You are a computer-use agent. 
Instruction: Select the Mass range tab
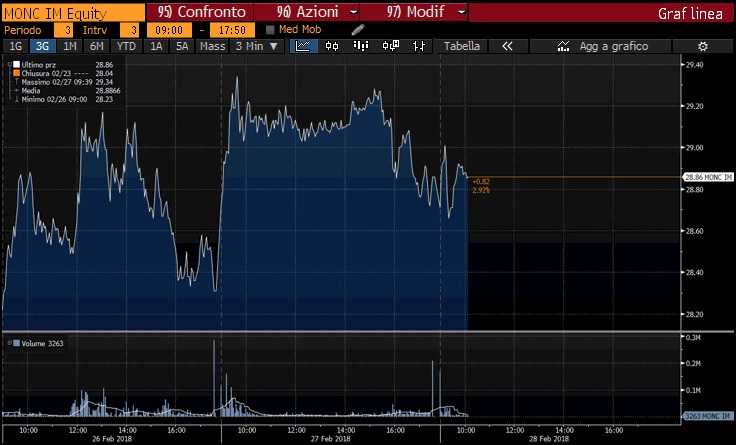pos(212,46)
